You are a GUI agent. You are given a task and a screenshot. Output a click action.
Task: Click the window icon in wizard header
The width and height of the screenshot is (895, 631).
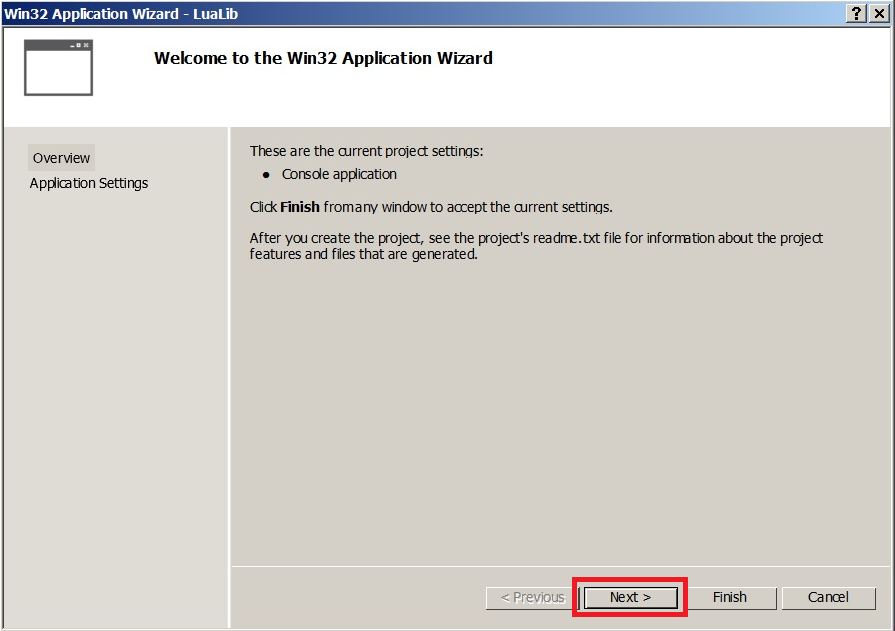[x=58, y=67]
